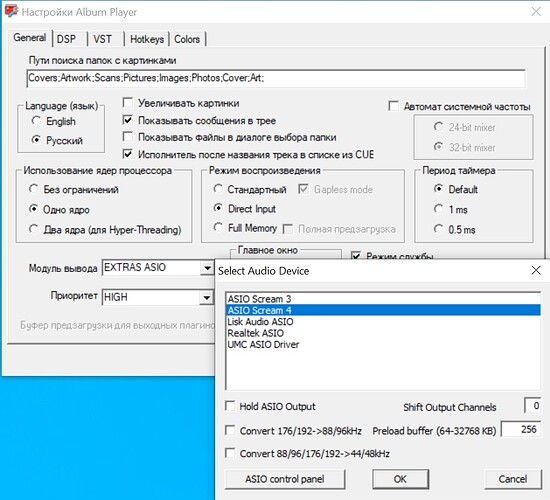Select ASIO Scream 4 in device list
The image size is (550, 500).
[x=383, y=310]
